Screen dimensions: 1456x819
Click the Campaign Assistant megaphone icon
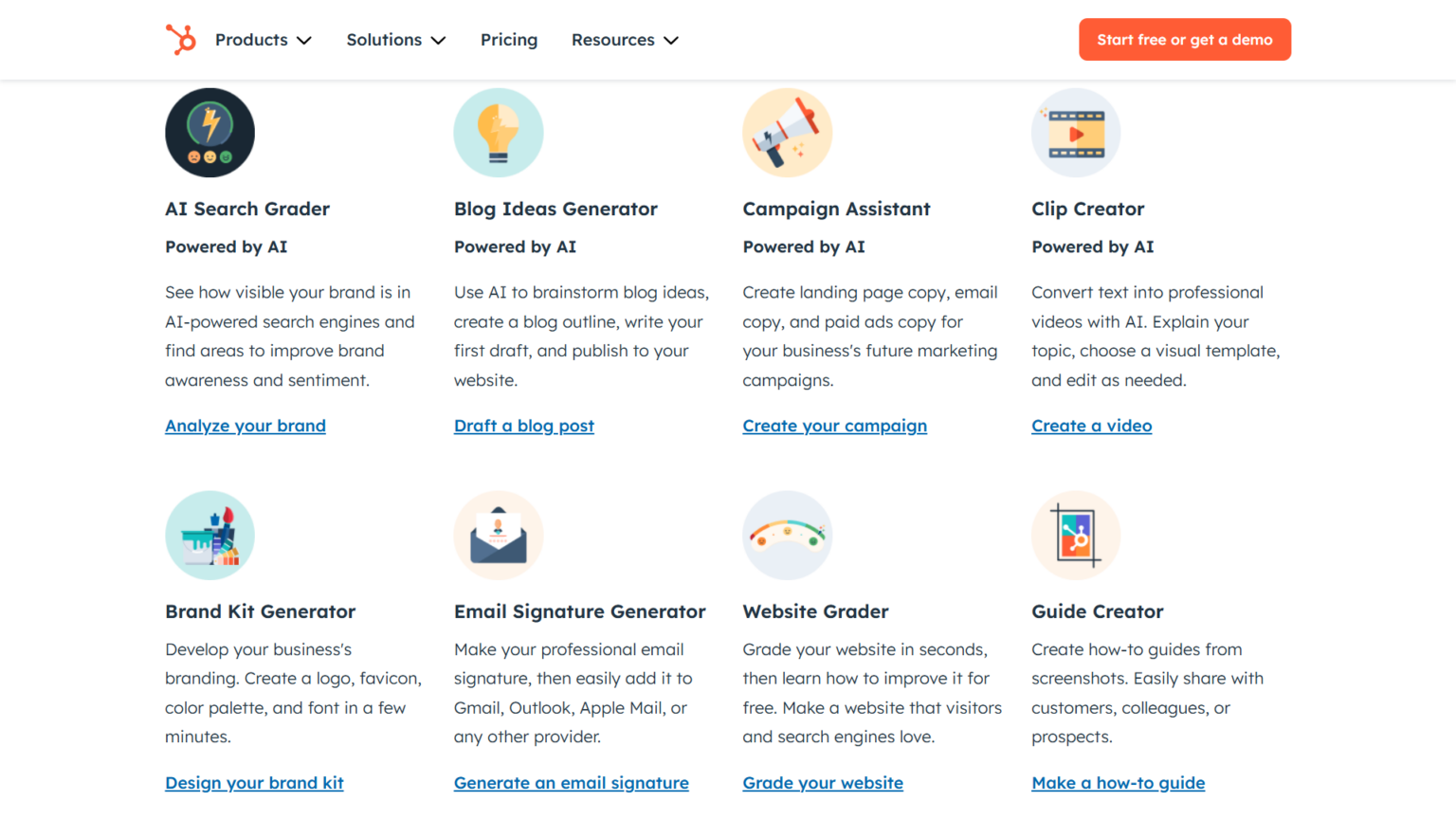coord(788,133)
